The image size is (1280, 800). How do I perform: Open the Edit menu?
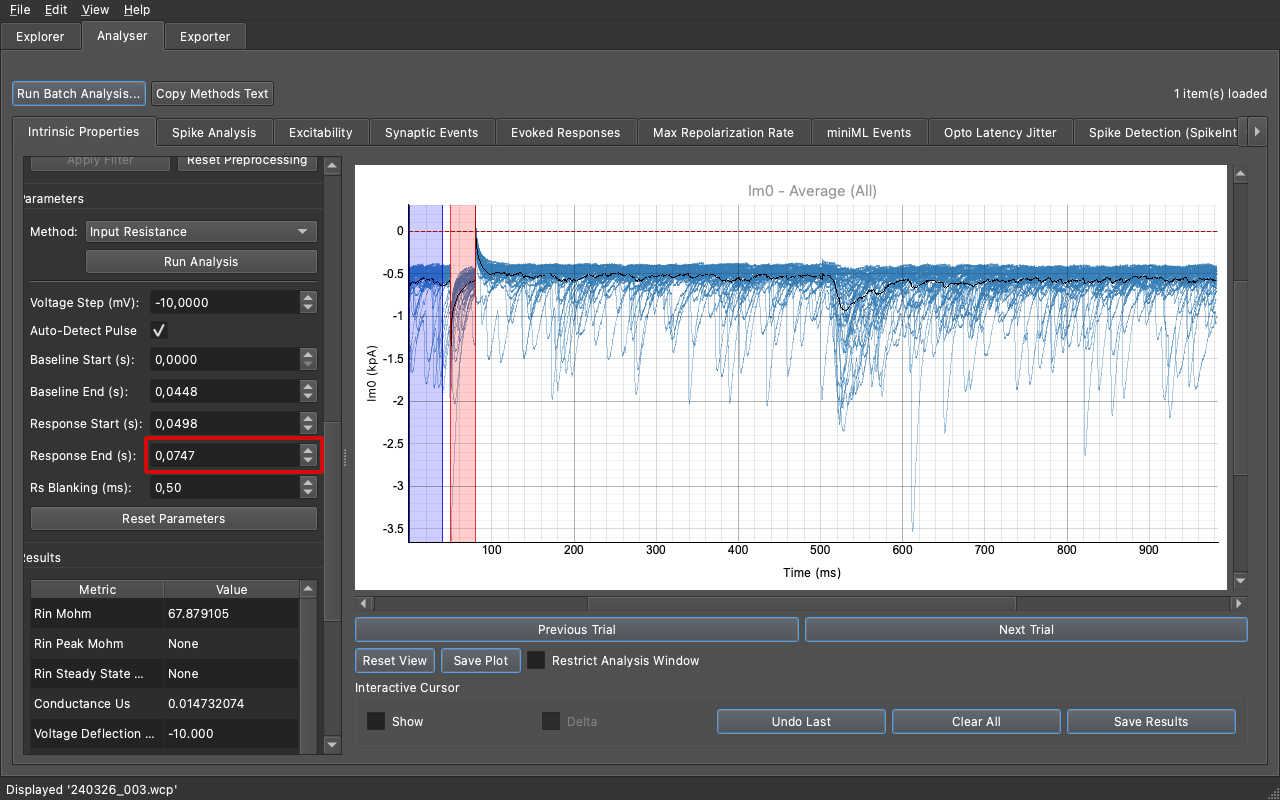coord(56,10)
